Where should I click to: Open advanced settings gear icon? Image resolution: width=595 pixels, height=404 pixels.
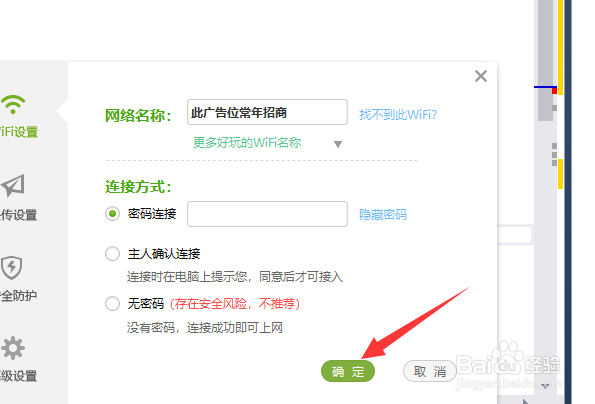pyautogui.click(x=13, y=348)
